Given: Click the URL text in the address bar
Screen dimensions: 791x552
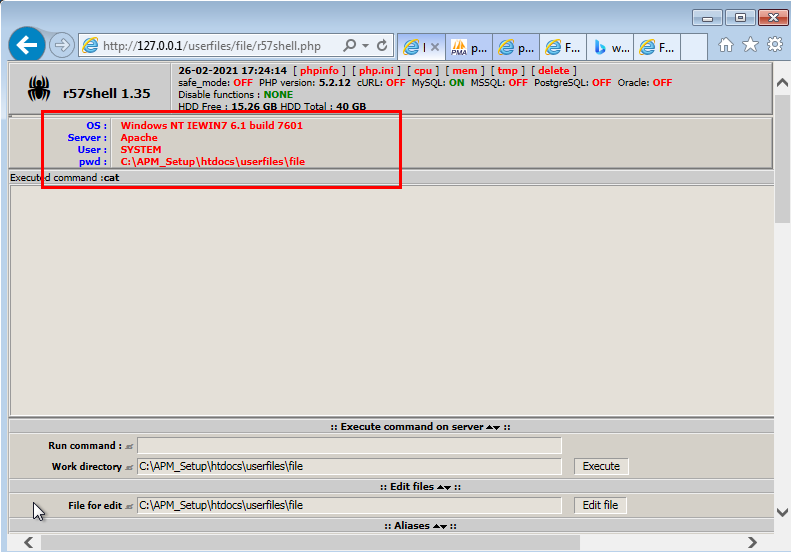Looking at the screenshot, I should click(212, 46).
